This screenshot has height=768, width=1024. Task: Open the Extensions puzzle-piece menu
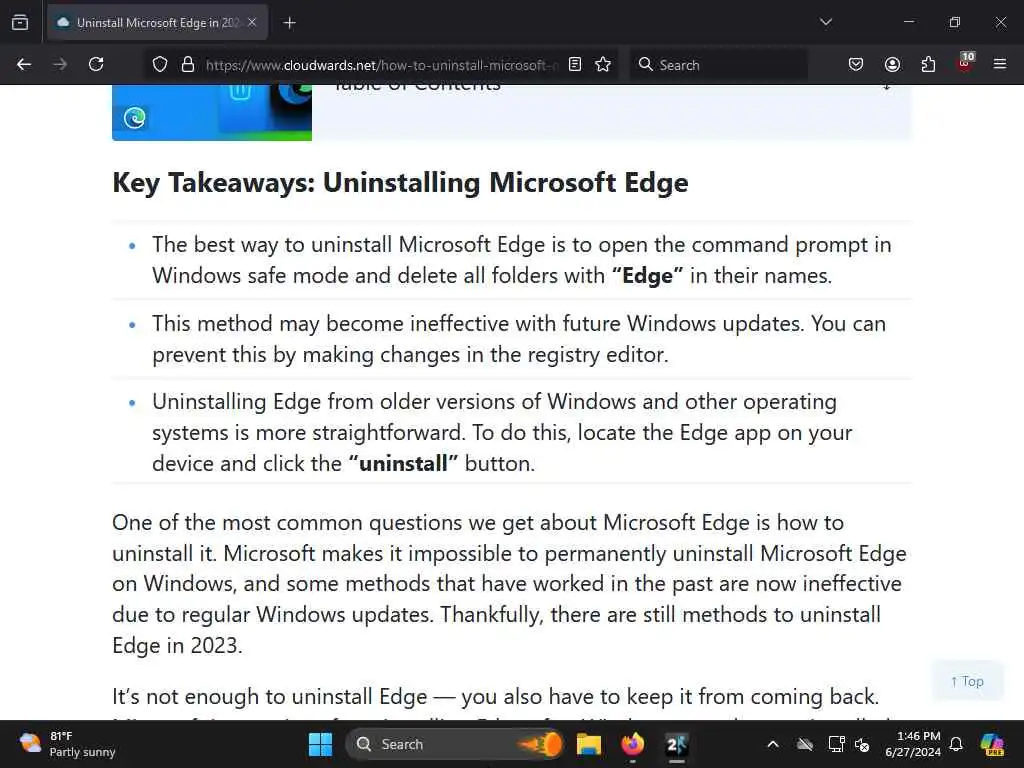[x=928, y=64]
